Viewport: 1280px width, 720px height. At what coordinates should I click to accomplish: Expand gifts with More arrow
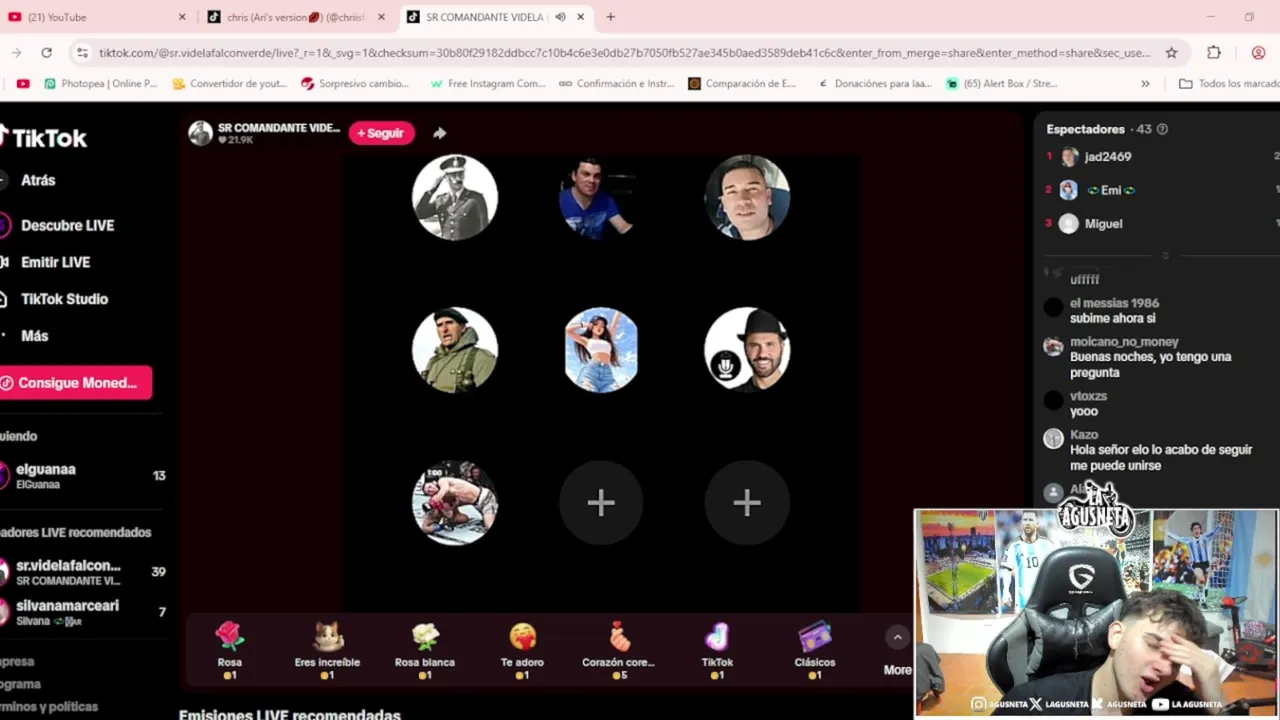pos(897,638)
